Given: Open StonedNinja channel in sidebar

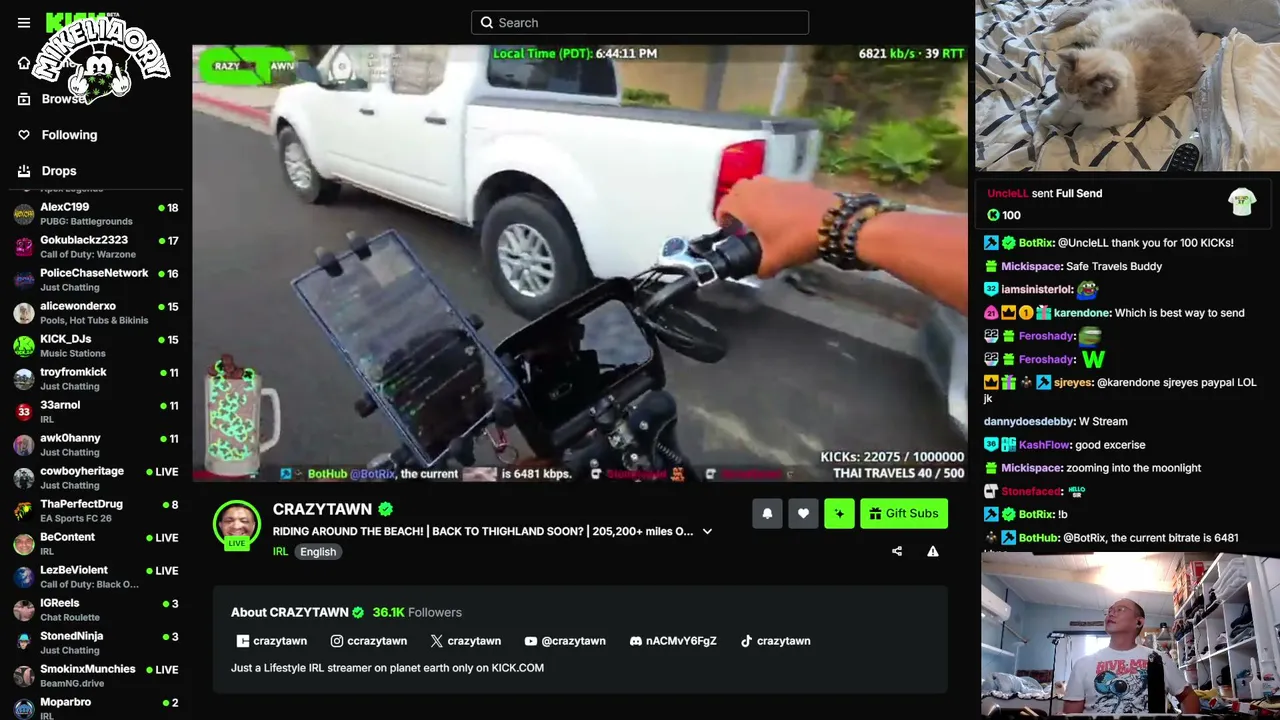Looking at the screenshot, I should [96, 643].
